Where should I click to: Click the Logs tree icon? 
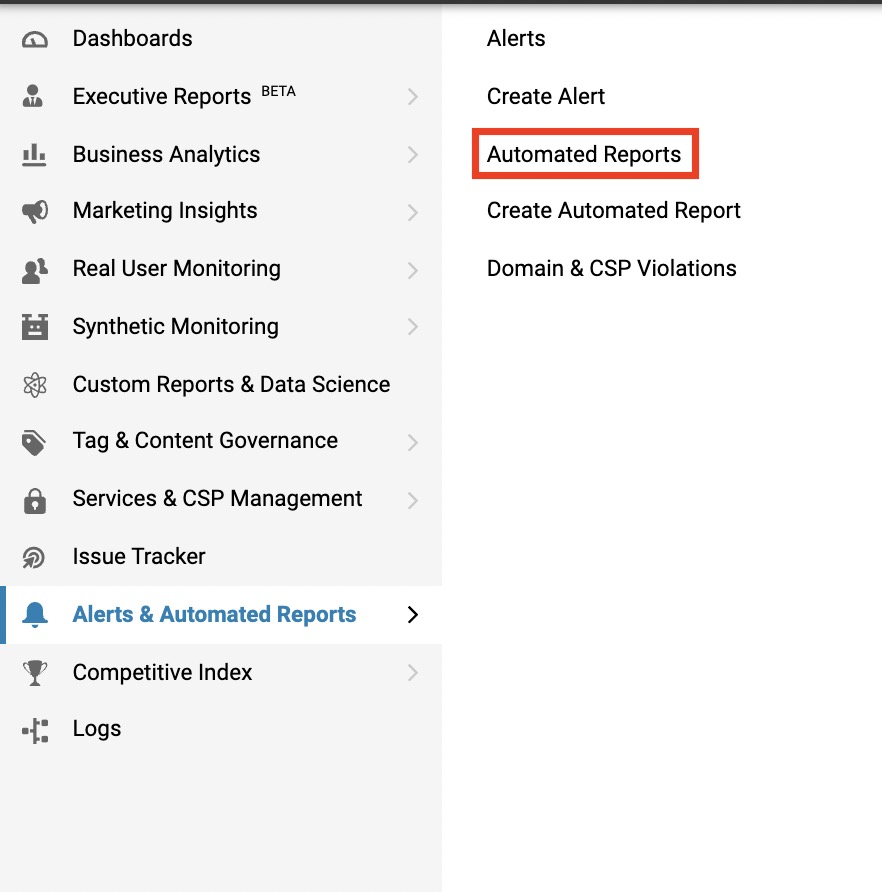[x=35, y=730]
